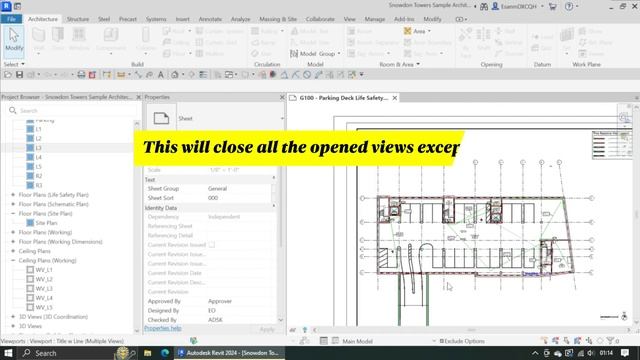Screen dimensions: 640x360
Task: Switch to the View ribbon tab
Action: [x=349, y=19]
